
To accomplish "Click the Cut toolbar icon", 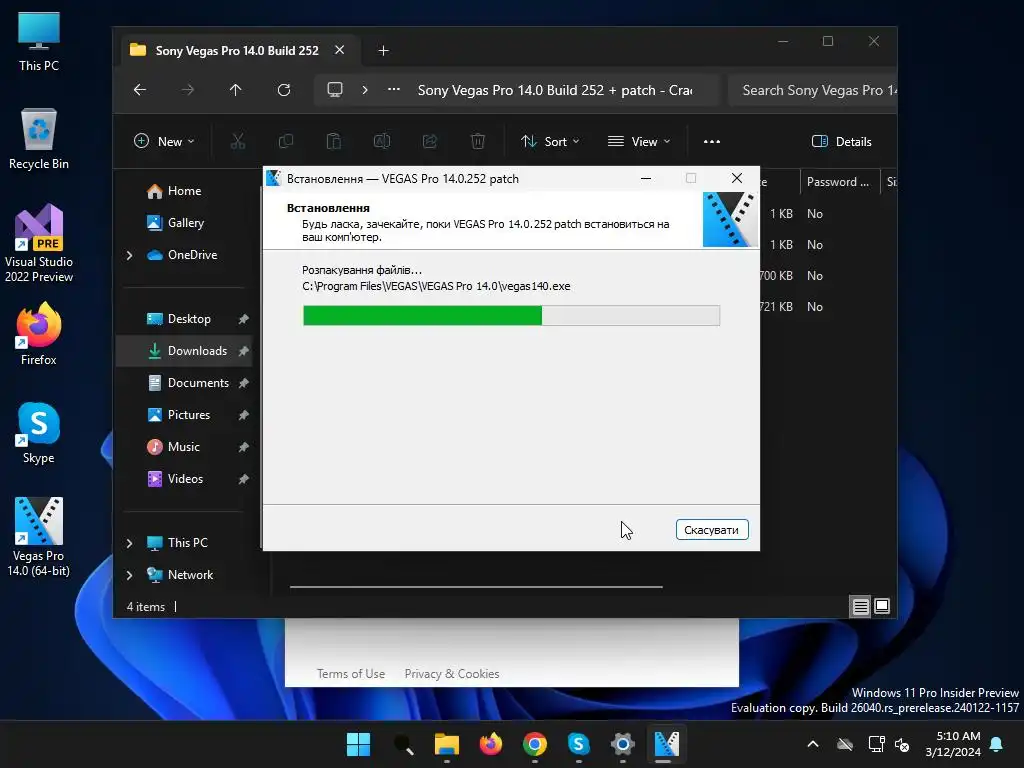I will coord(238,141).
